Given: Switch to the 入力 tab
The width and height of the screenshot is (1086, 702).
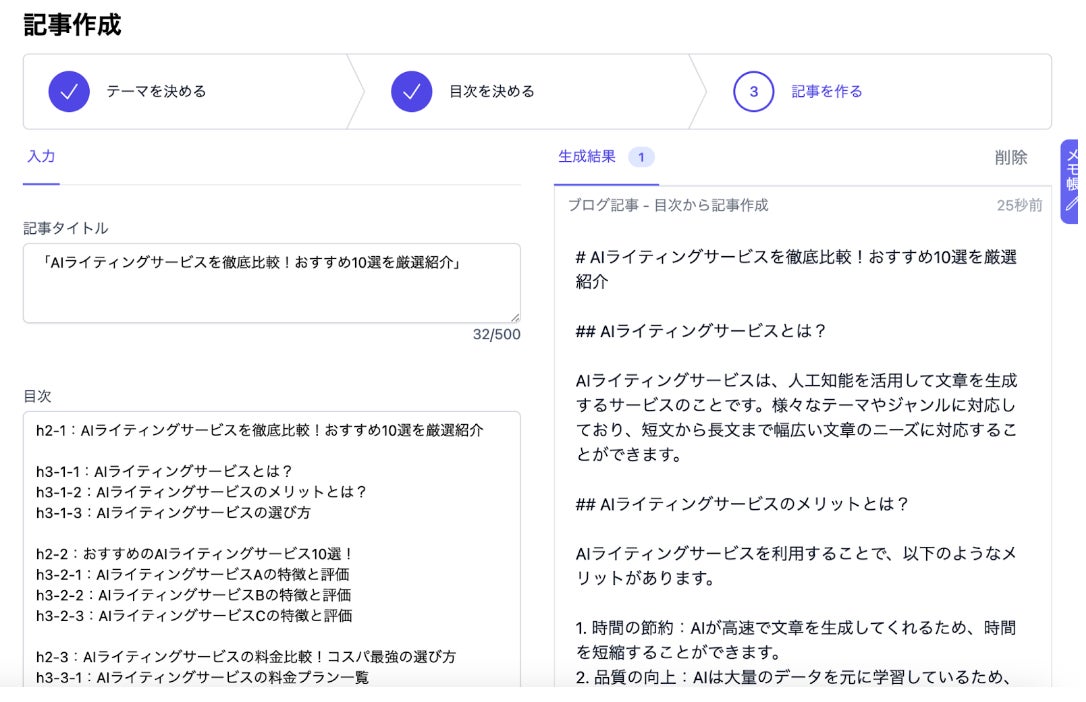Looking at the screenshot, I should click(41, 156).
